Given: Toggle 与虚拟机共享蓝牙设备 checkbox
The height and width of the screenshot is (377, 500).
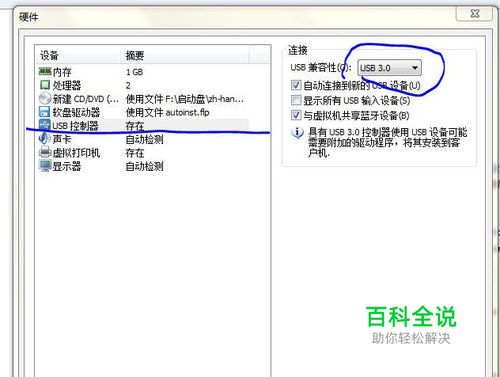Looking at the screenshot, I should [296, 115].
